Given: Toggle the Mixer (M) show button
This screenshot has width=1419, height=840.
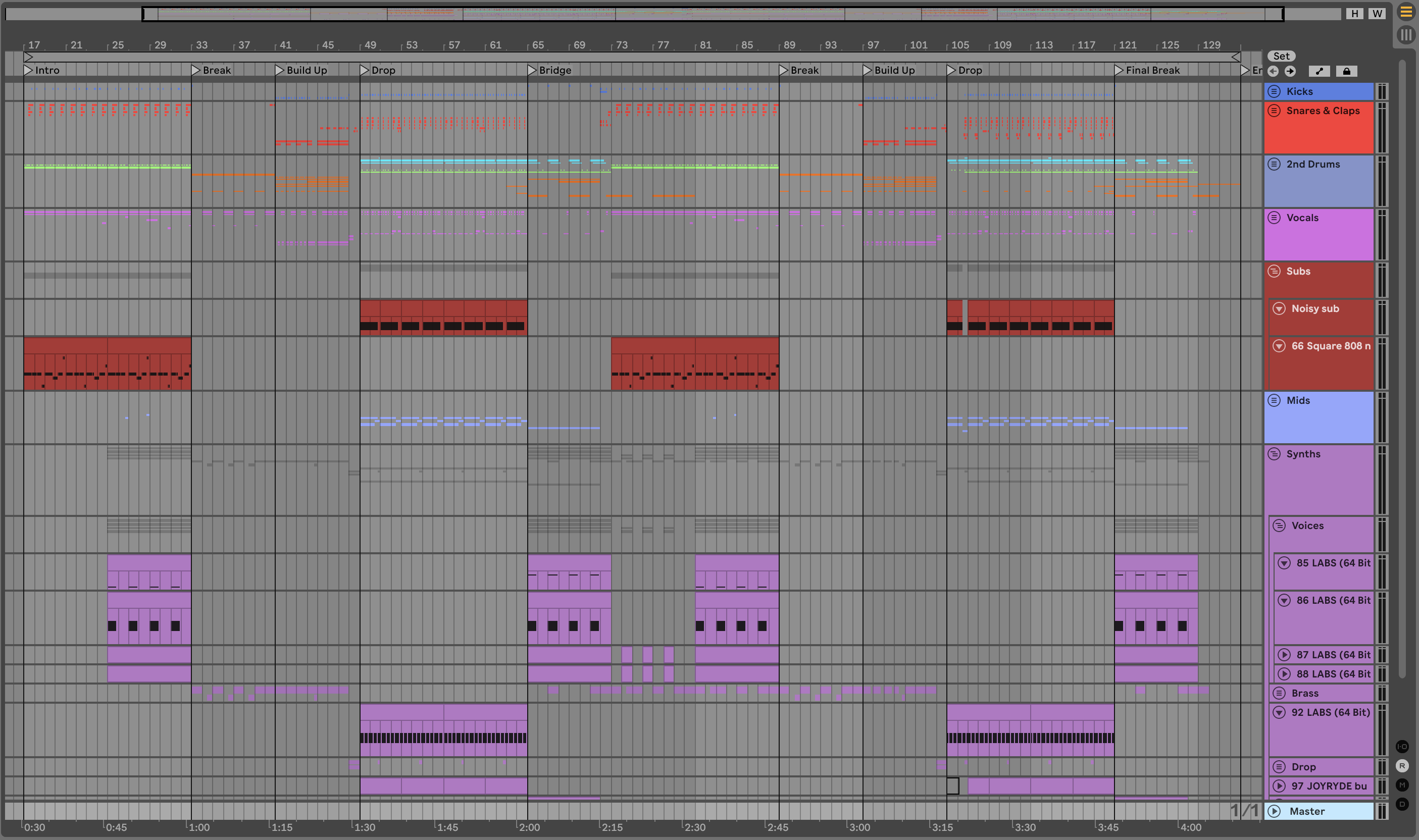Looking at the screenshot, I should pos(1402,784).
